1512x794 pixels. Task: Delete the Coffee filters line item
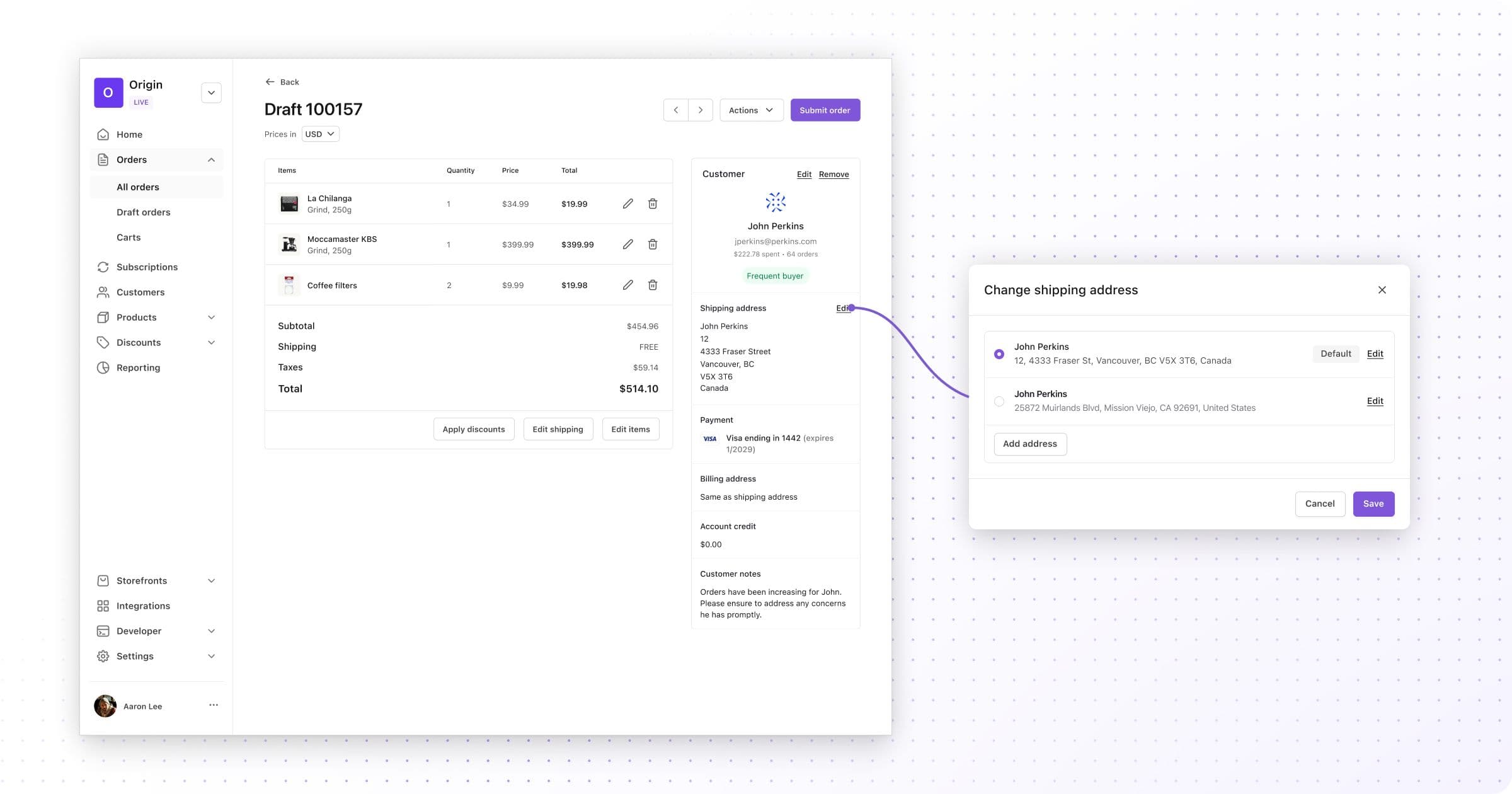tap(653, 285)
